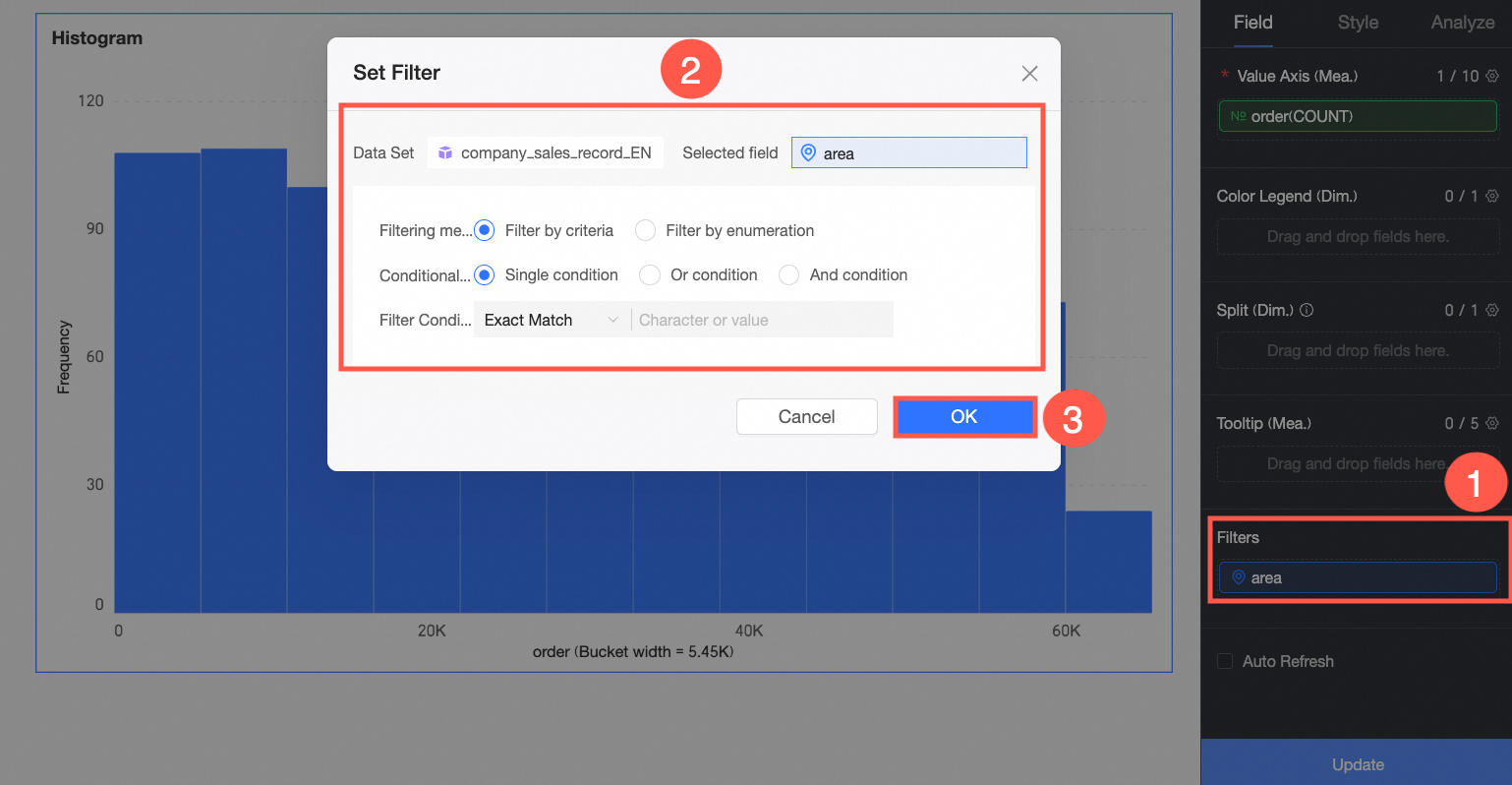The height and width of the screenshot is (785, 1512).
Task: Click the shortest histogram bar near 60K
Action: coord(1109,562)
